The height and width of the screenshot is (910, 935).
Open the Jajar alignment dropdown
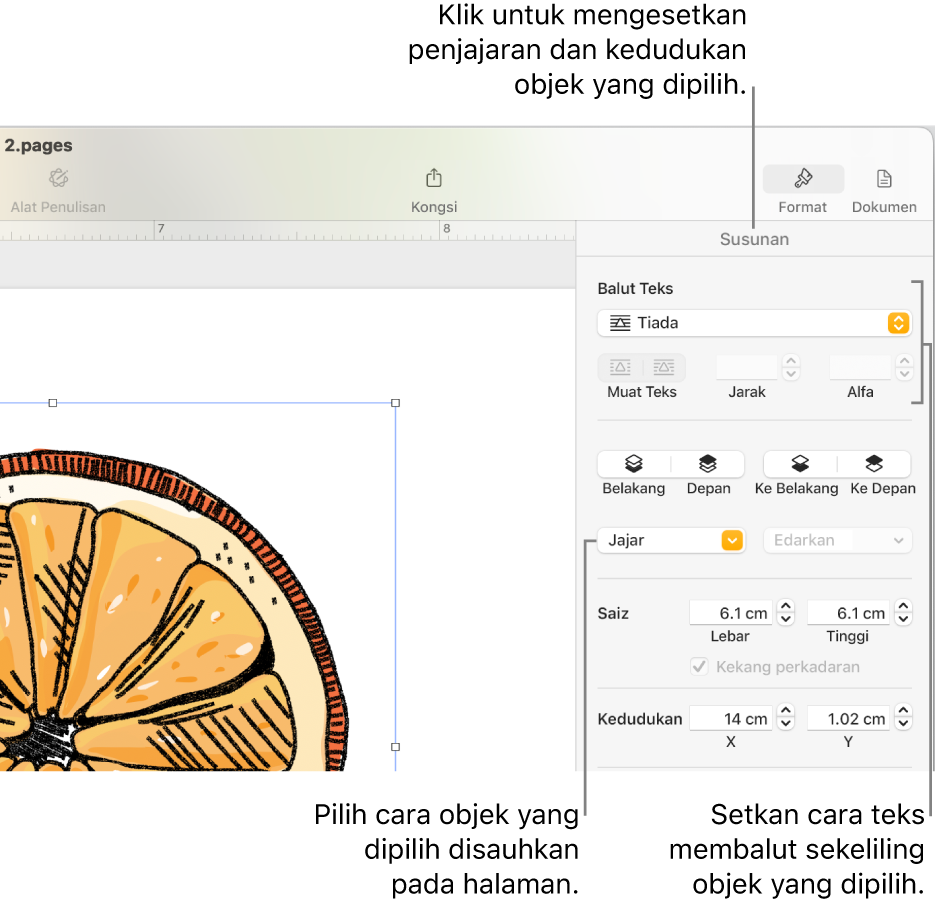pos(671,540)
